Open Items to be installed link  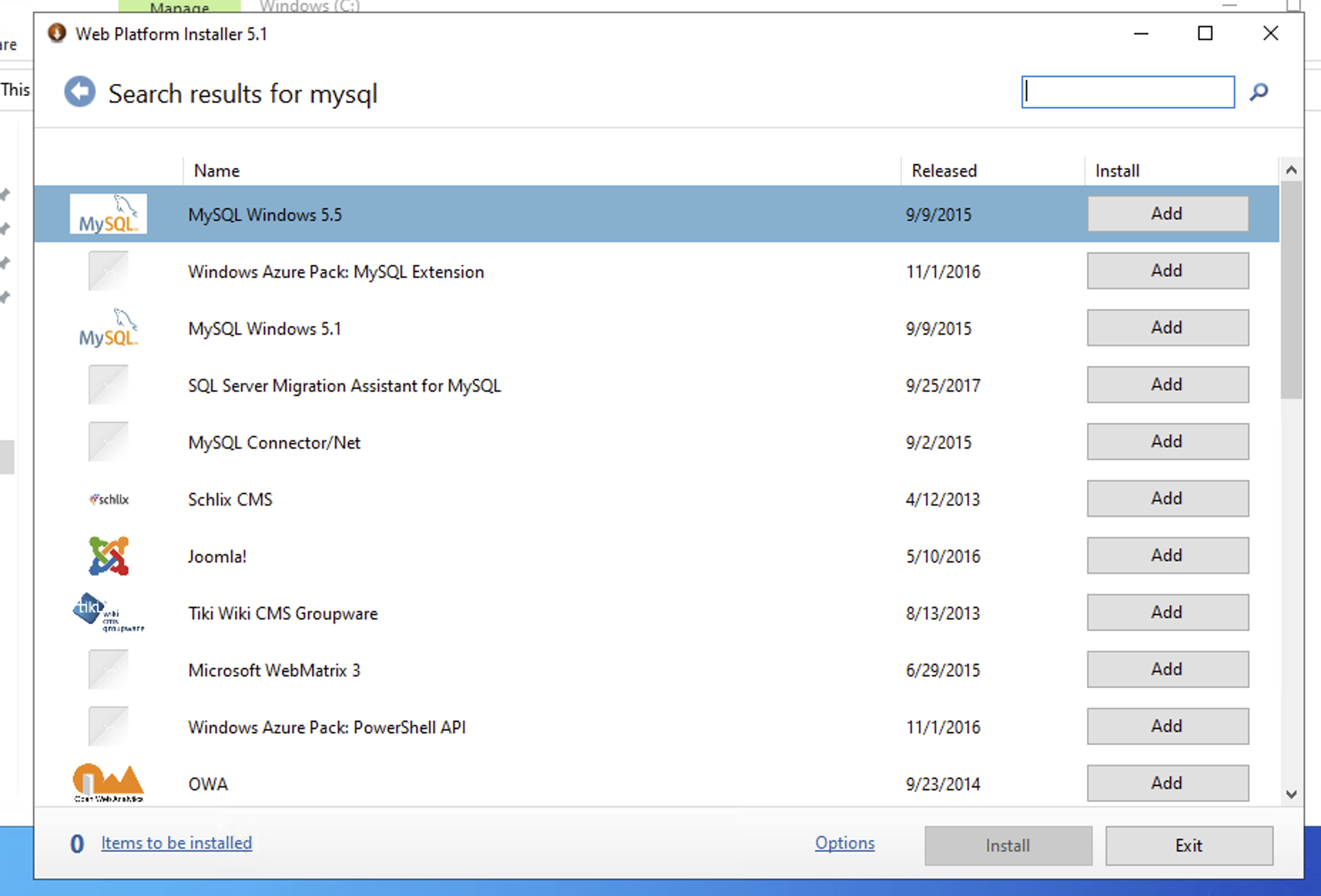pyautogui.click(x=177, y=843)
